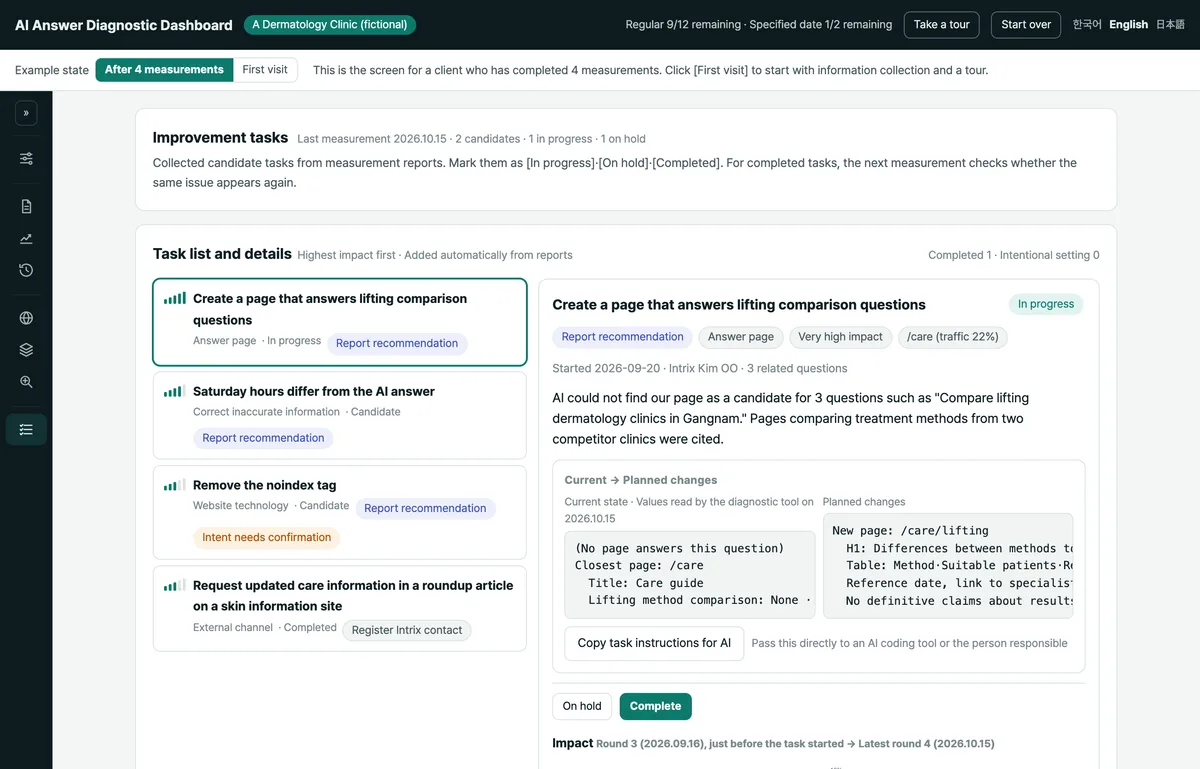
Task: Click 'Current → Planned changes' label
Action: point(641,480)
